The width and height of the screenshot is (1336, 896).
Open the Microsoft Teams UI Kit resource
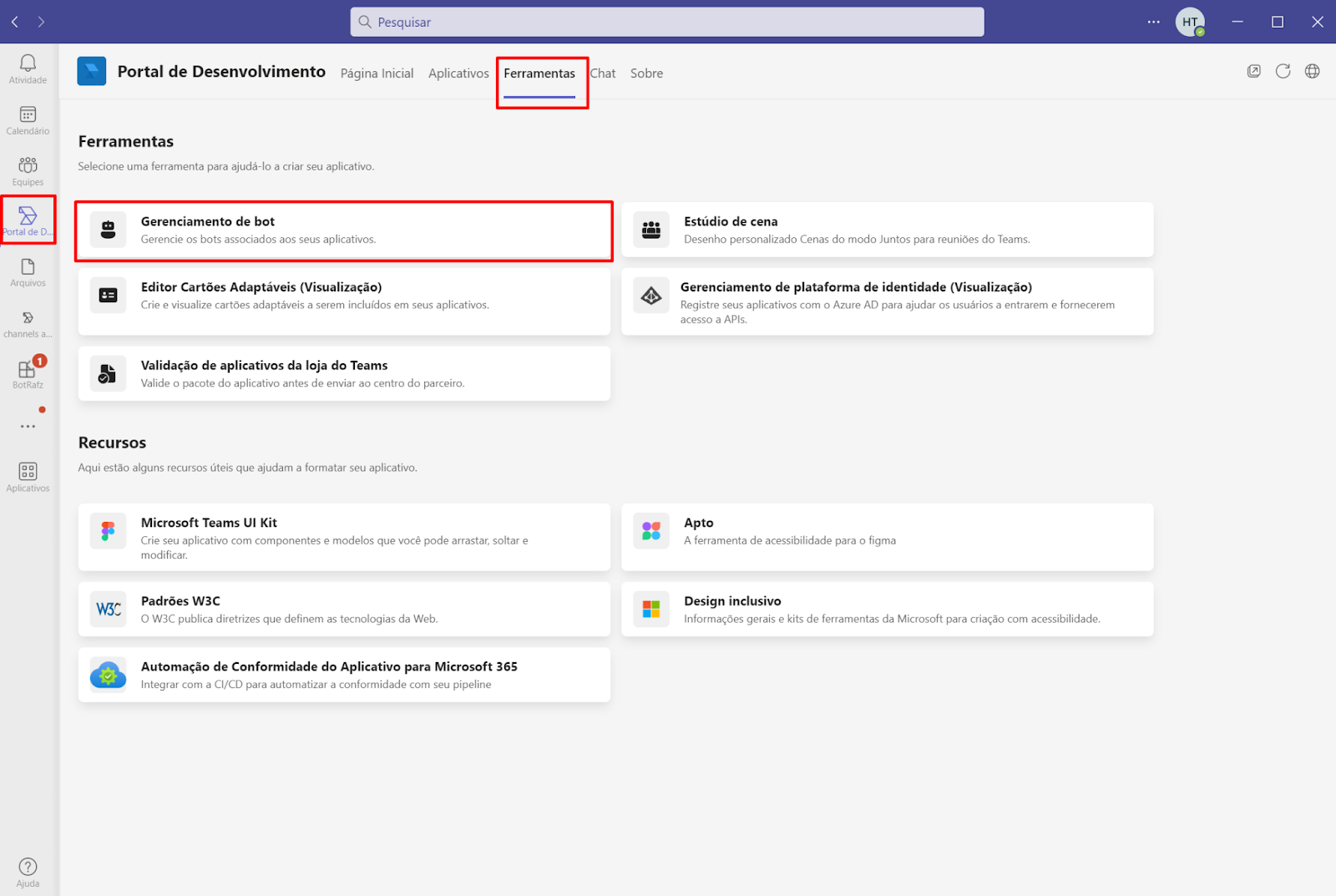click(344, 537)
